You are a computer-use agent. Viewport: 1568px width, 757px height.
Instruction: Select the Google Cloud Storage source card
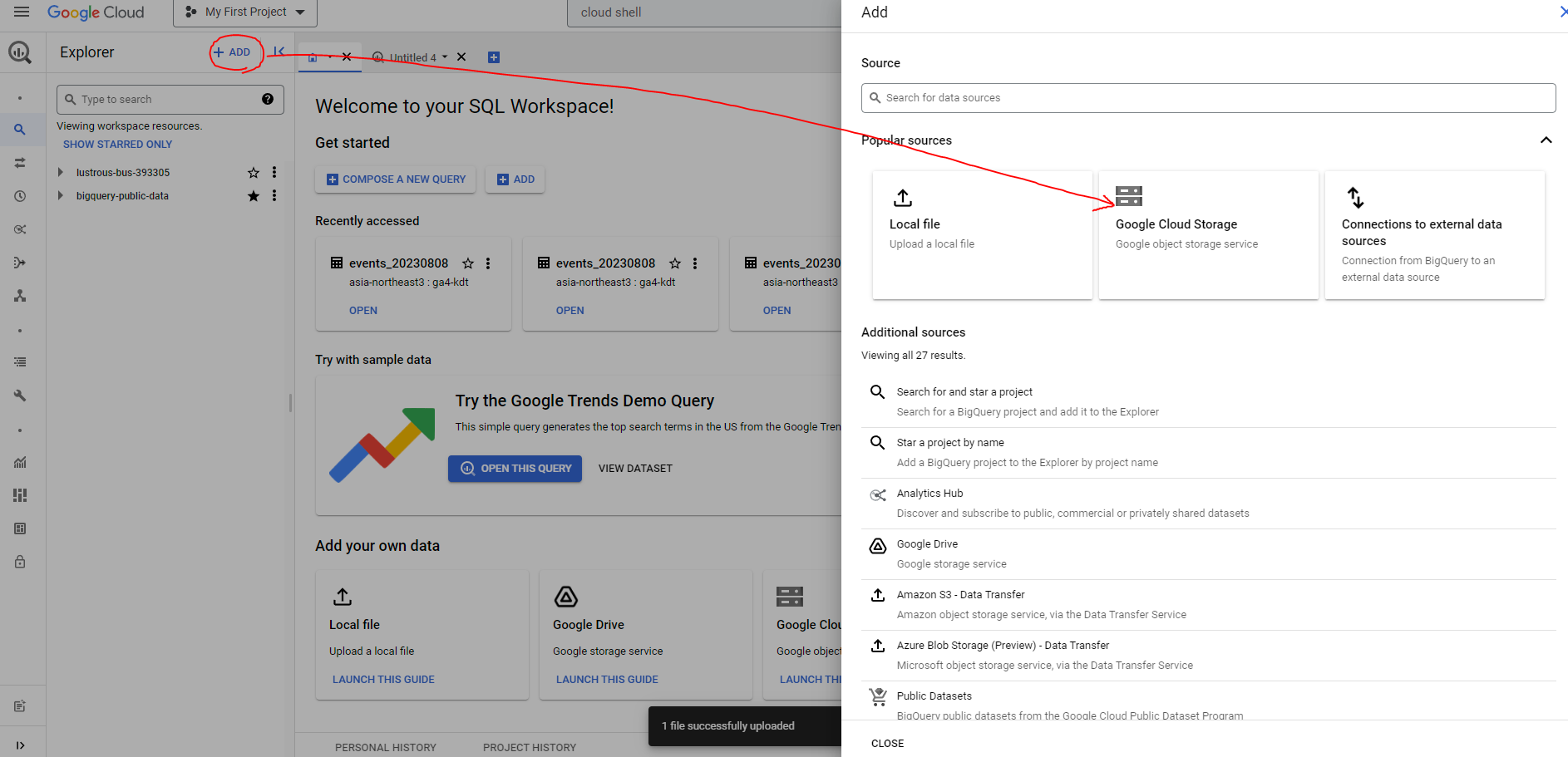coord(1209,234)
